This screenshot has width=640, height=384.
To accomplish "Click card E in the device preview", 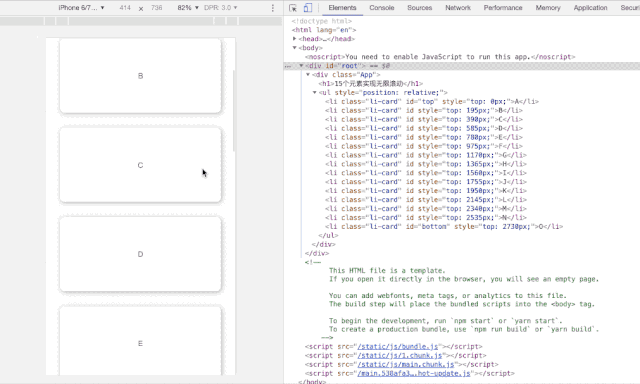I will 140,341.
